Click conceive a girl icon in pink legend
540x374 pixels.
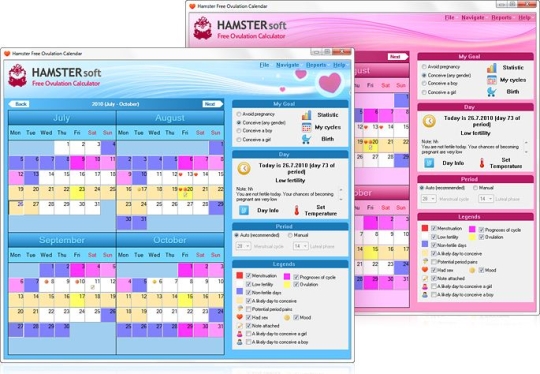pyautogui.click(x=425, y=287)
